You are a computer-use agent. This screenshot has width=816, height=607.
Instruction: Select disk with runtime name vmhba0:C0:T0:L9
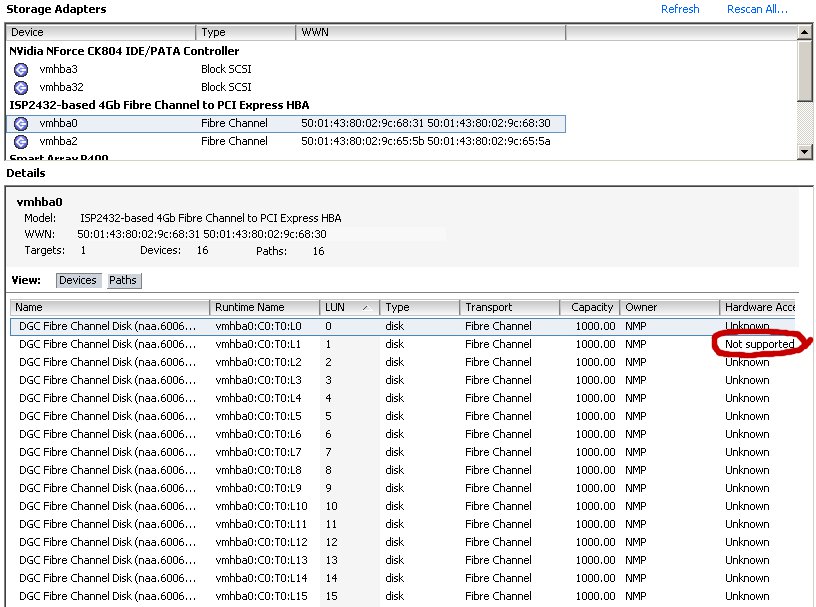[402, 488]
